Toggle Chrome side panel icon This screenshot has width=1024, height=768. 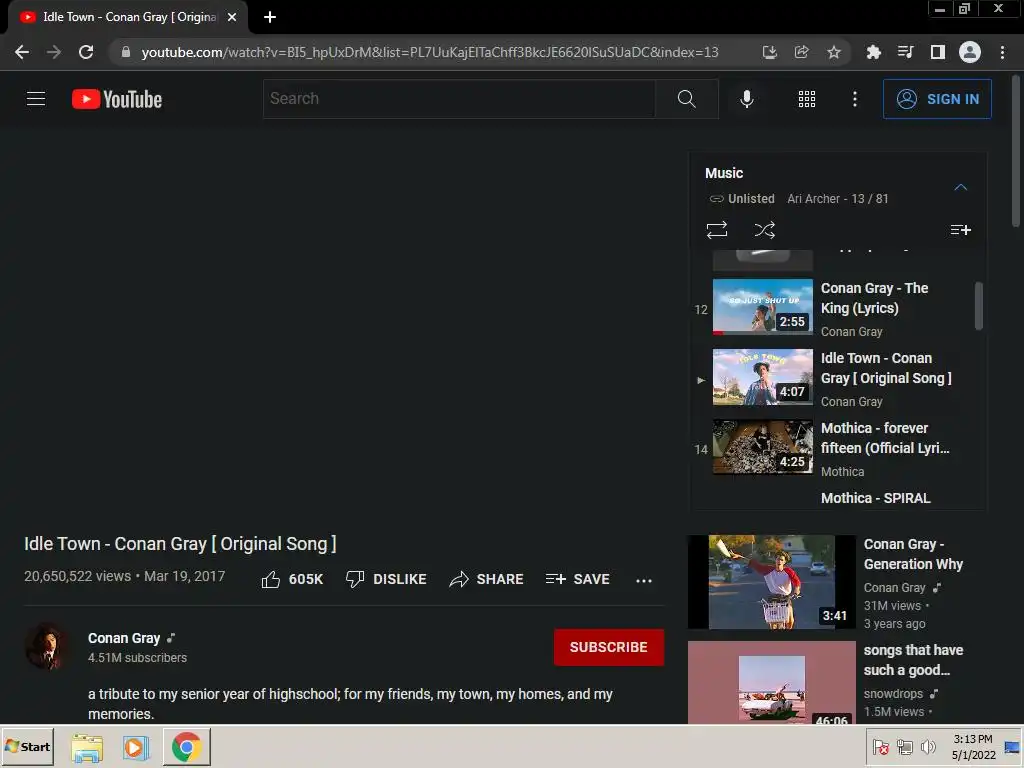point(937,52)
